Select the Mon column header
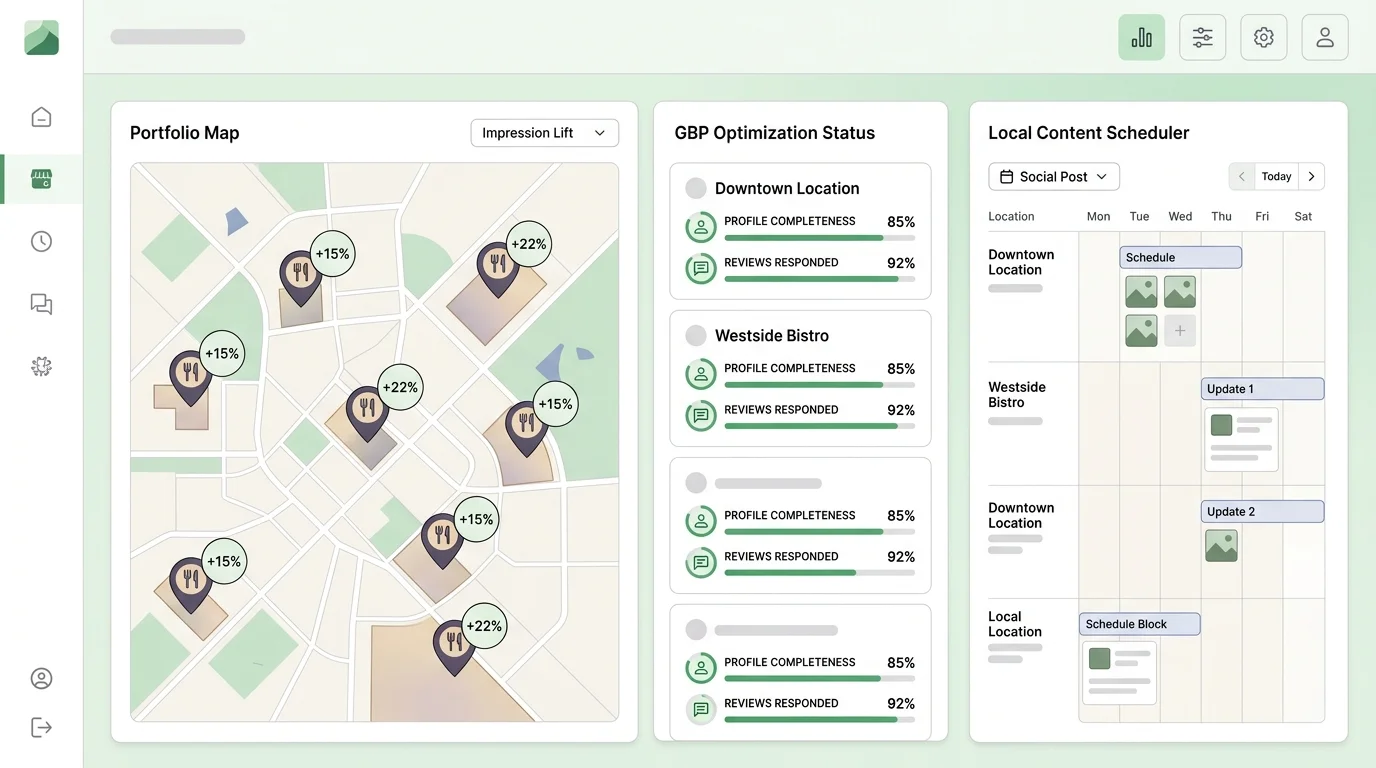This screenshot has width=1376, height=768. (1098, 216)
